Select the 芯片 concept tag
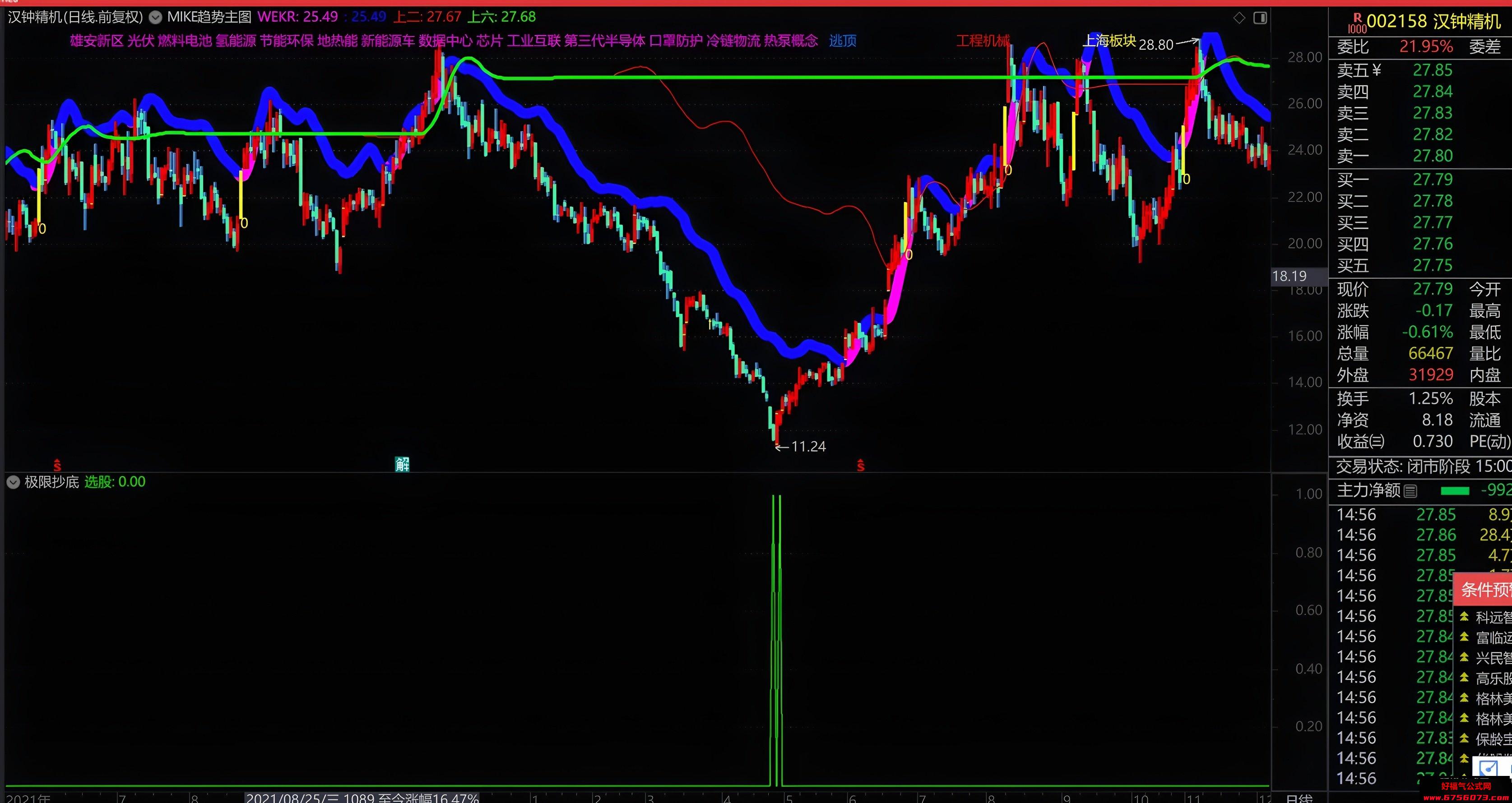 pos(490,41)
